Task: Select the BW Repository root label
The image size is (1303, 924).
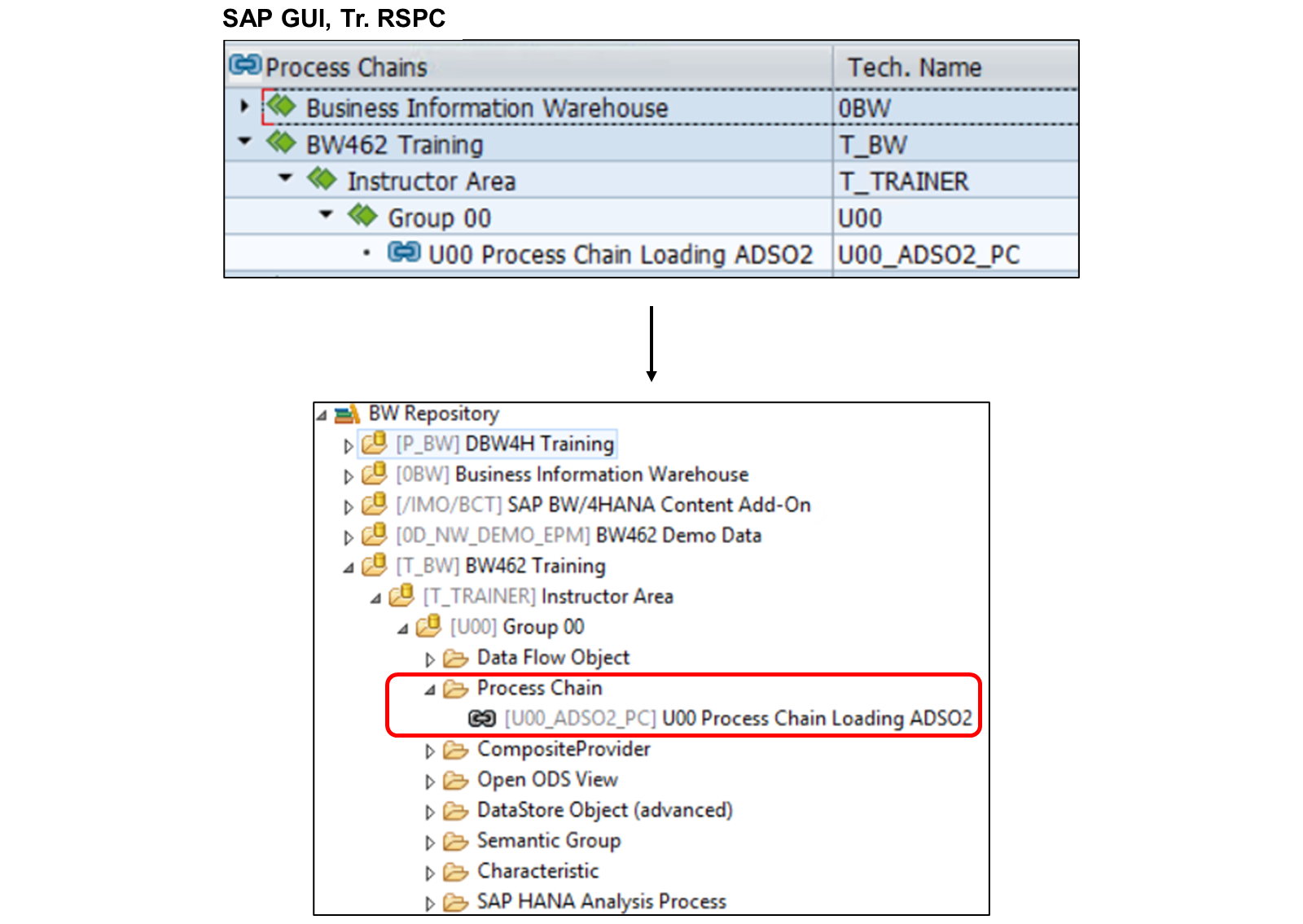Action: tap(433, 414)
